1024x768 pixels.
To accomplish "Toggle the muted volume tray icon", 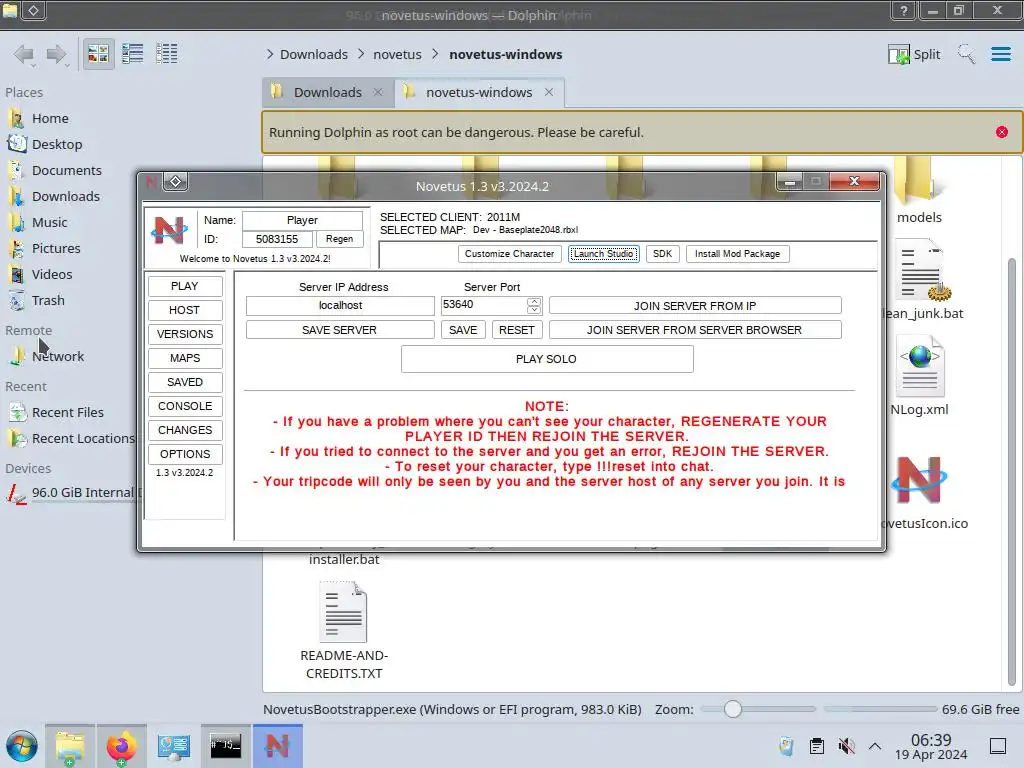I will 846,746.
